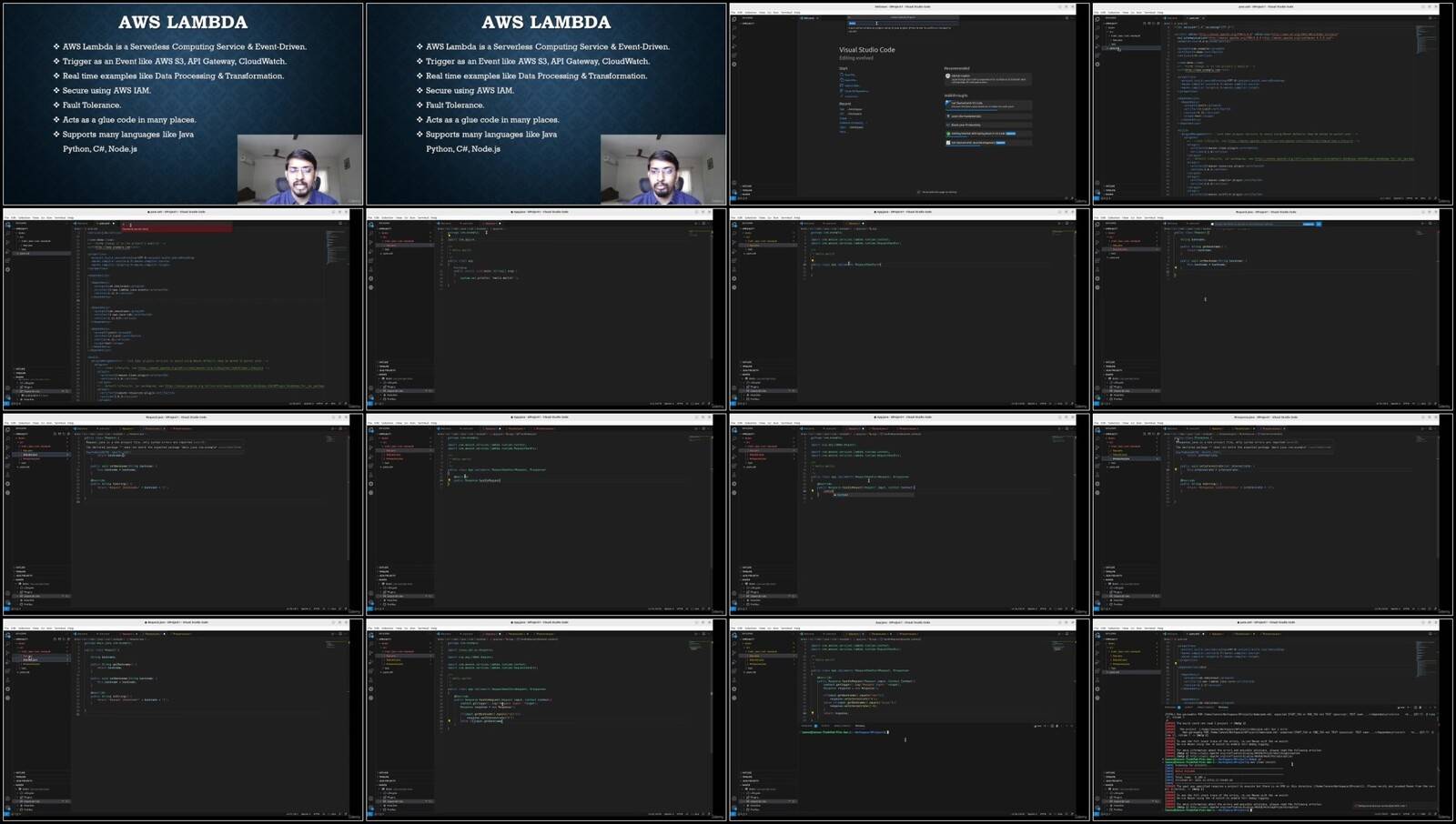Open the thumbnail showing only an empty terminal prompt

pyautogui.click(x=909, y=720)
